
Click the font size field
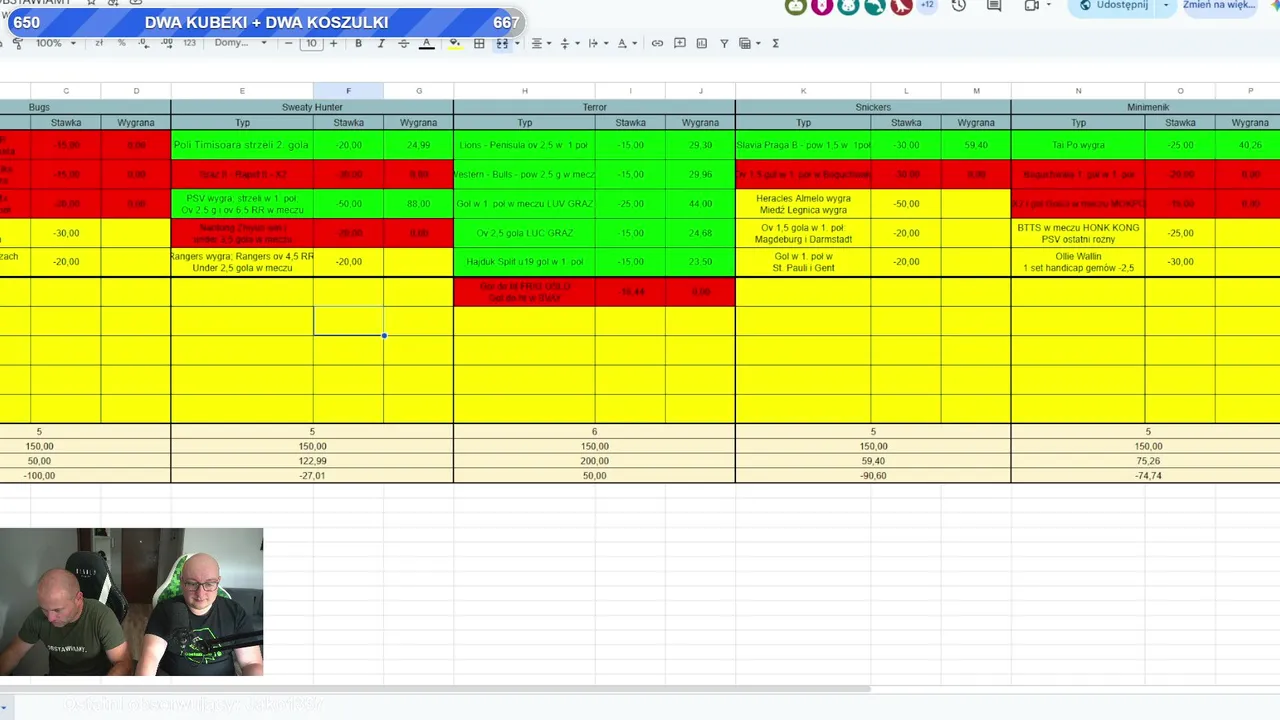point(311,43)
